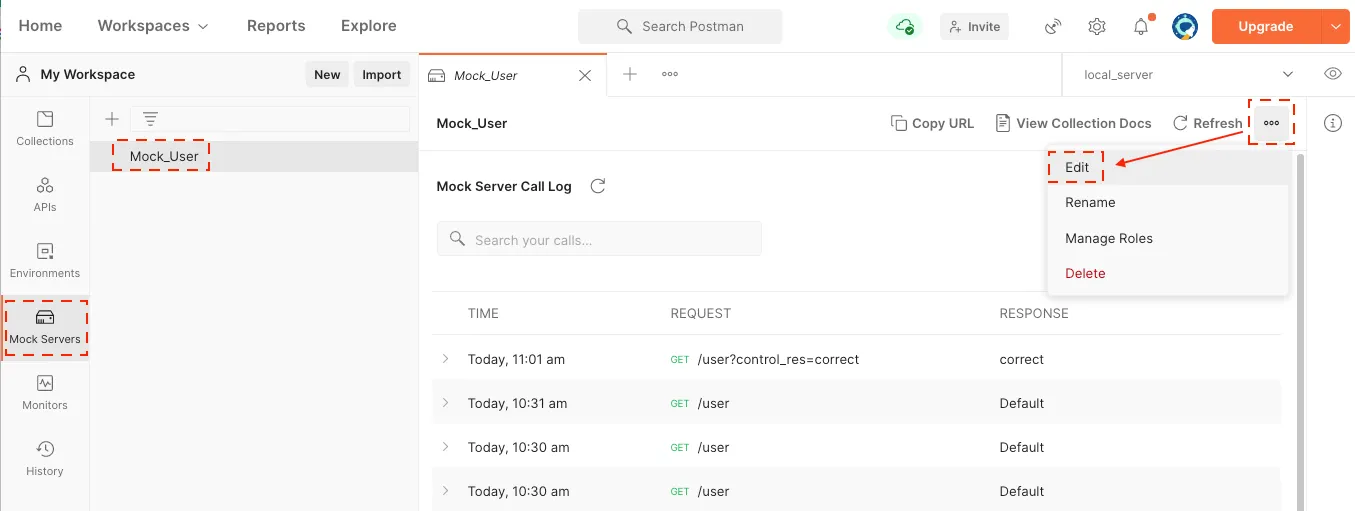Image resolution: width=1355 pixels, height=511 pixels.
Task: Expand the 10:31 am call log row
Action: click(x=445, y=403)
